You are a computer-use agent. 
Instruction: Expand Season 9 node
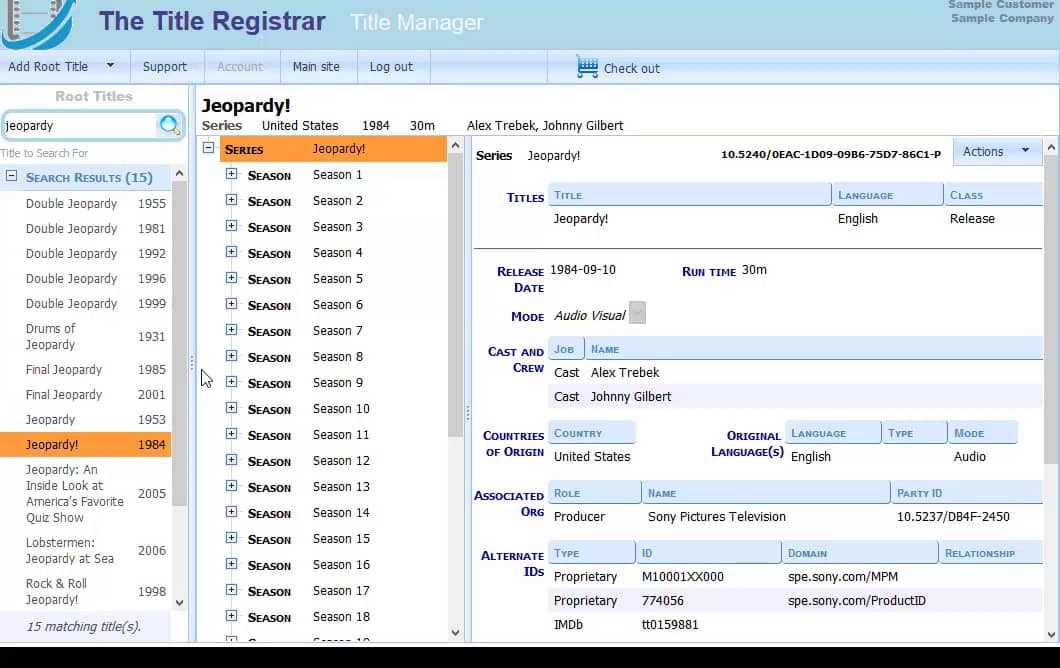click(x=231, y=382)
